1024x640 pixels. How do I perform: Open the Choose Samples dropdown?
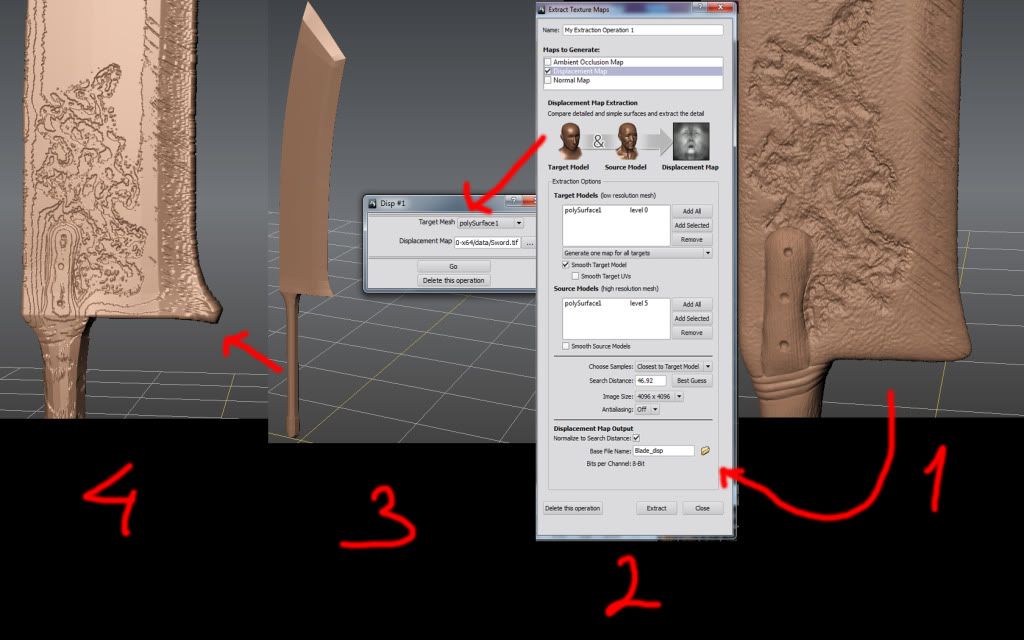tap(674, 367)
